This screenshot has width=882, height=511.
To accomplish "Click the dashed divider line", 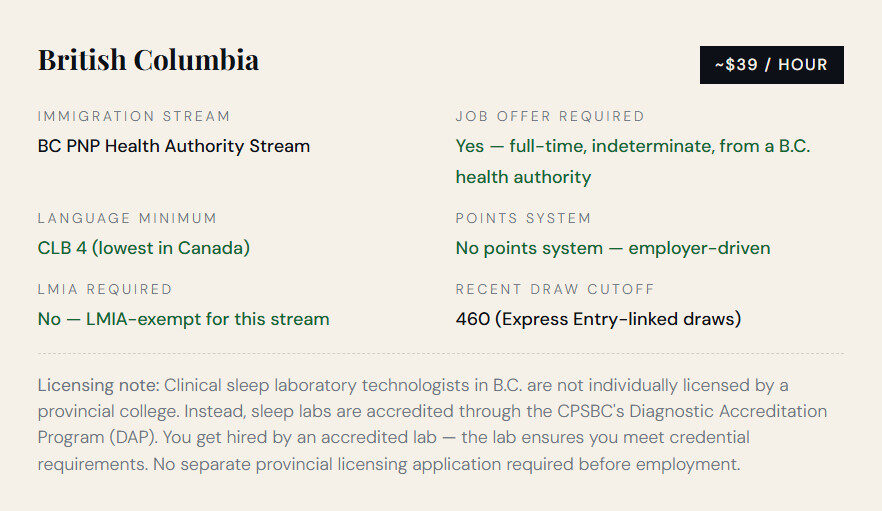I will pos(440,353).
